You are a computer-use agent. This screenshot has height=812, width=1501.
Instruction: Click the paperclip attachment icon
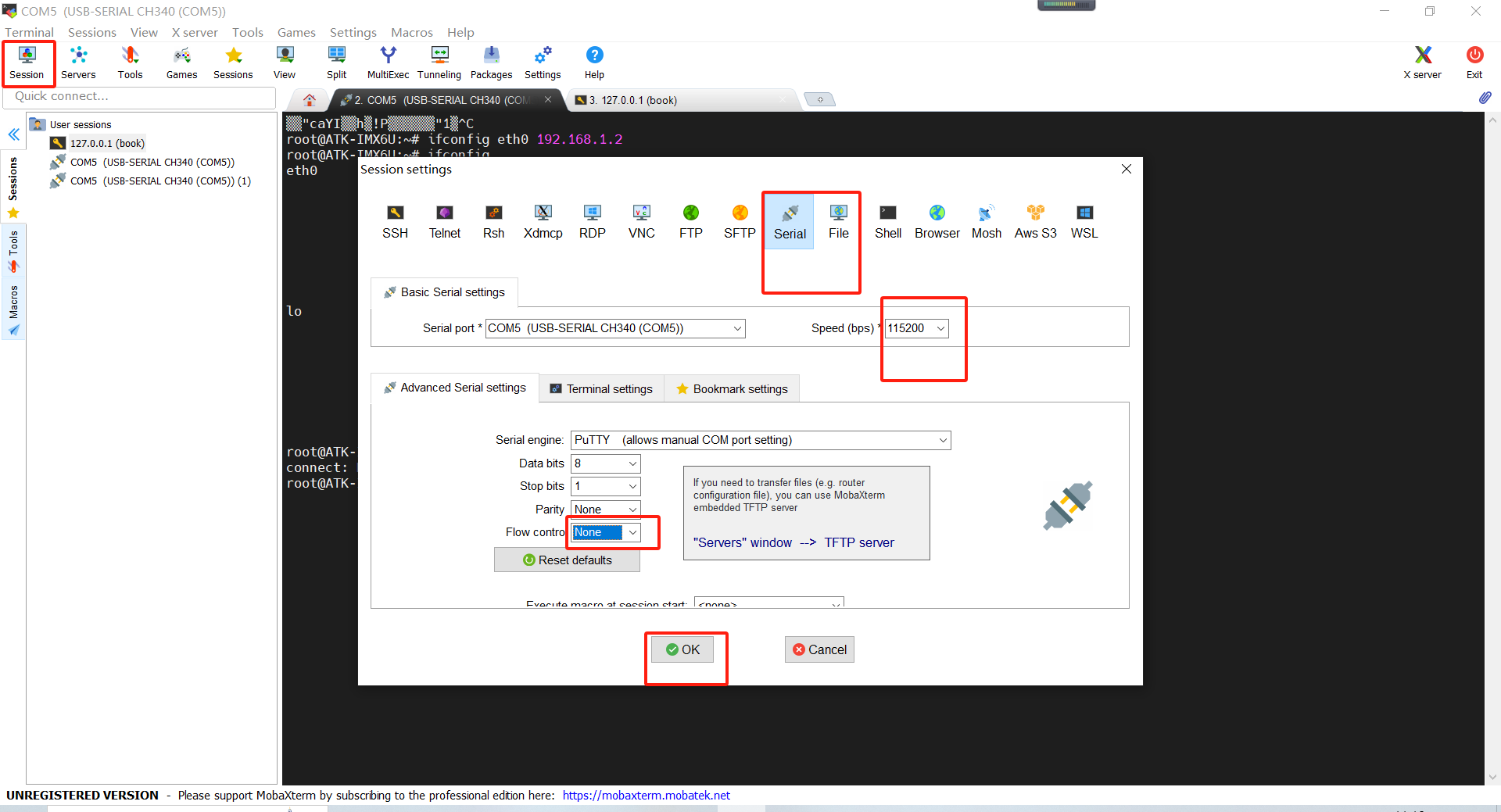pyautogui.click(x=1485, y=98)
